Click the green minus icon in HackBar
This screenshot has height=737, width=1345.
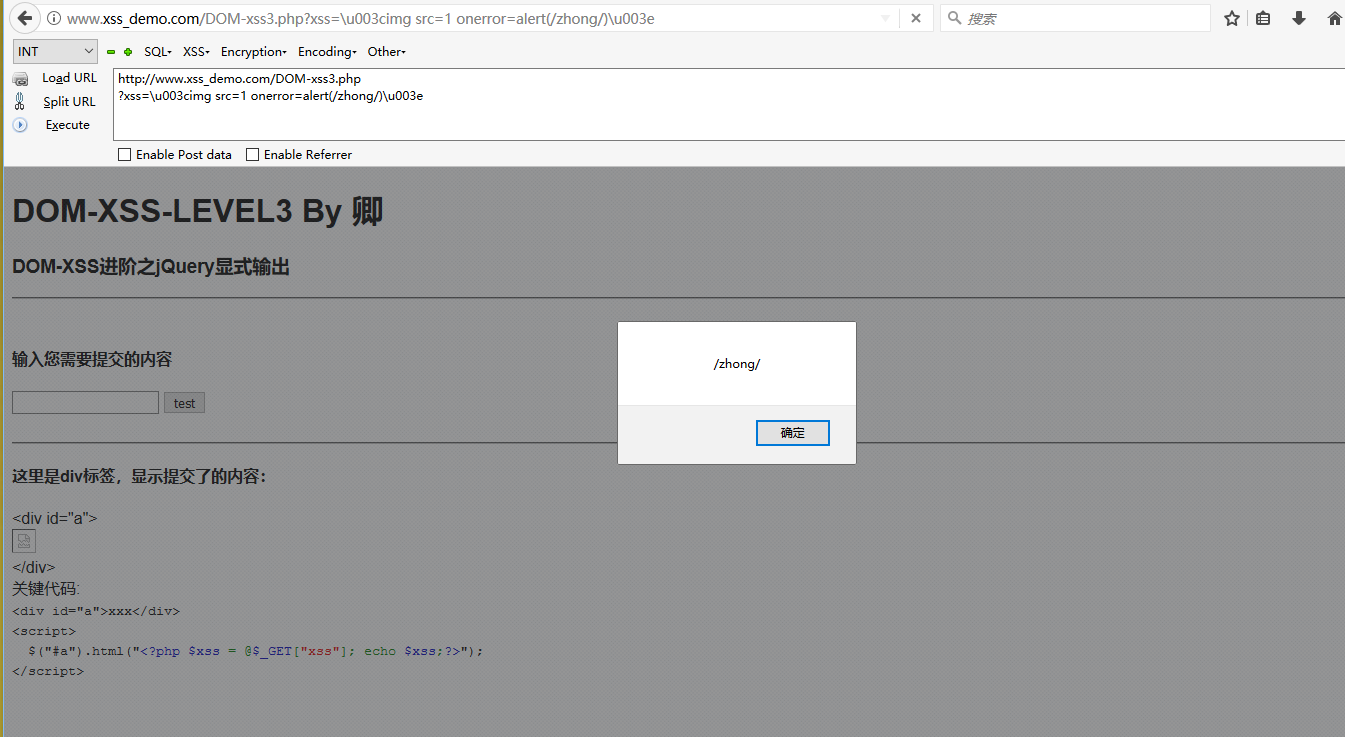(x=111, y=52)
